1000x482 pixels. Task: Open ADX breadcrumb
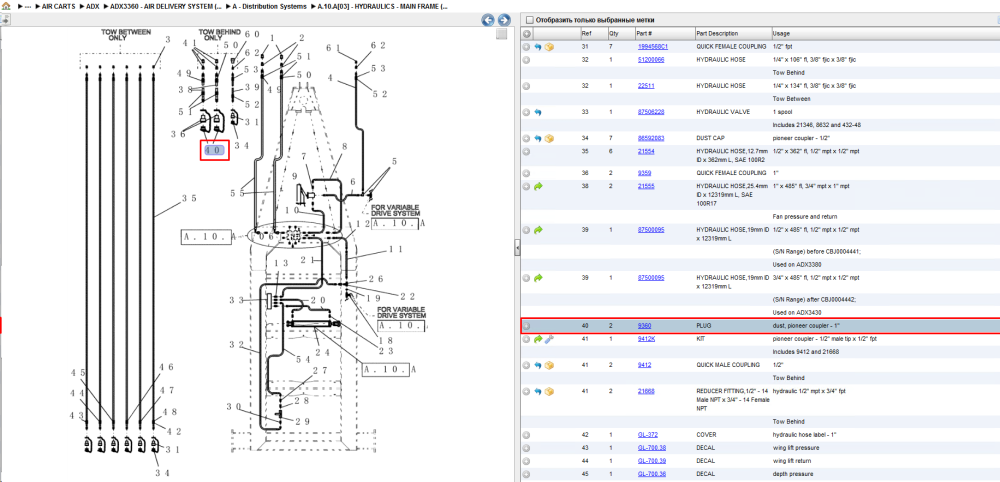tap(92, 5)
